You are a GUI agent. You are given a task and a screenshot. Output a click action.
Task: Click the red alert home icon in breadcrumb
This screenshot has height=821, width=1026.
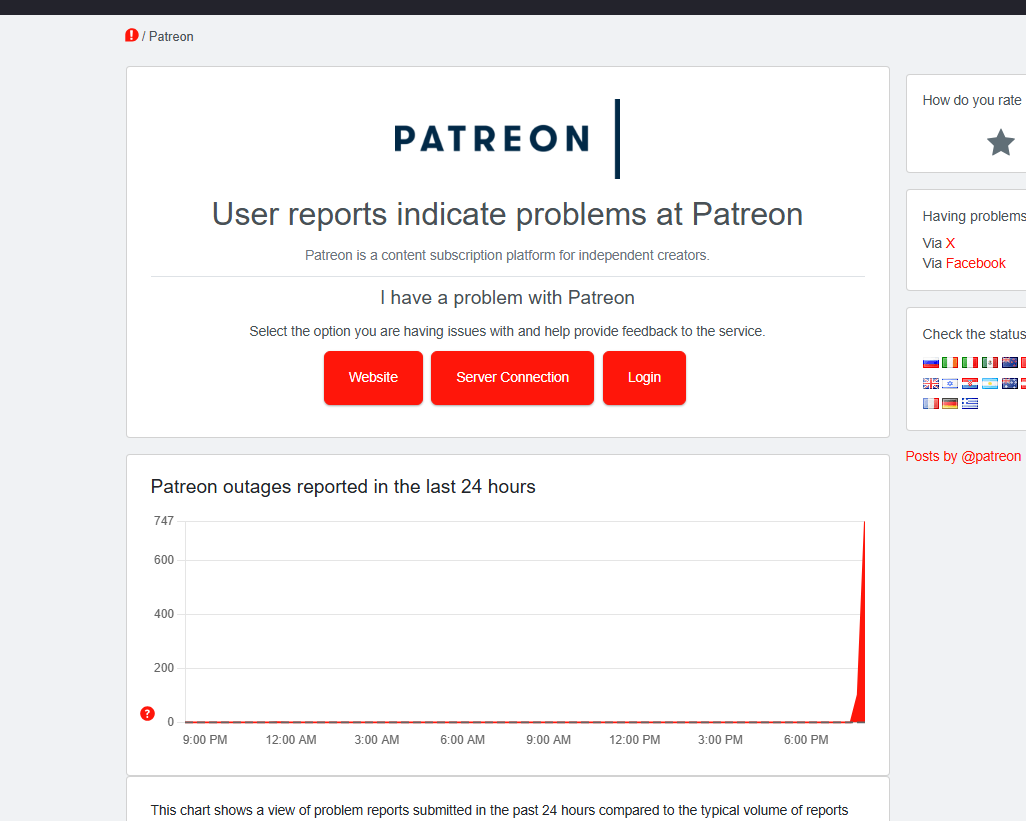point(132,35)
